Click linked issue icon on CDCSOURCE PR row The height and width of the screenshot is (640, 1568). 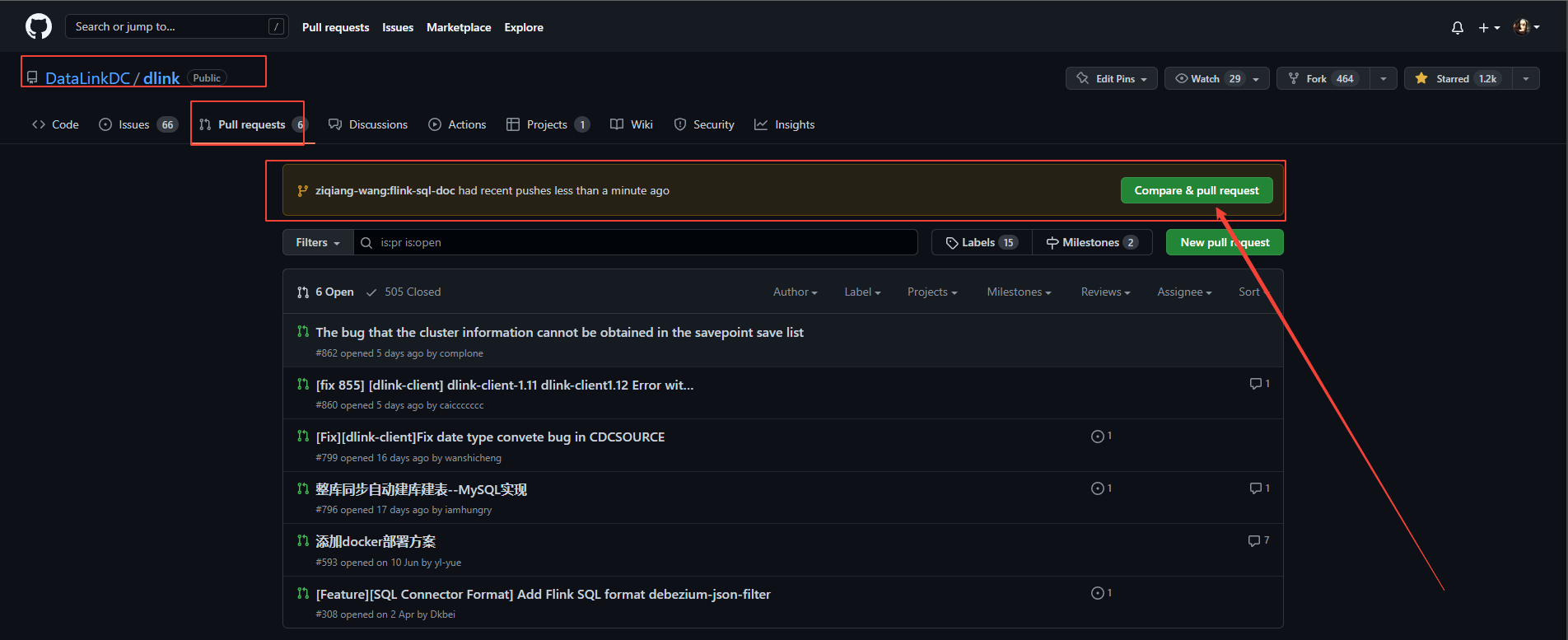[1101, 436]
